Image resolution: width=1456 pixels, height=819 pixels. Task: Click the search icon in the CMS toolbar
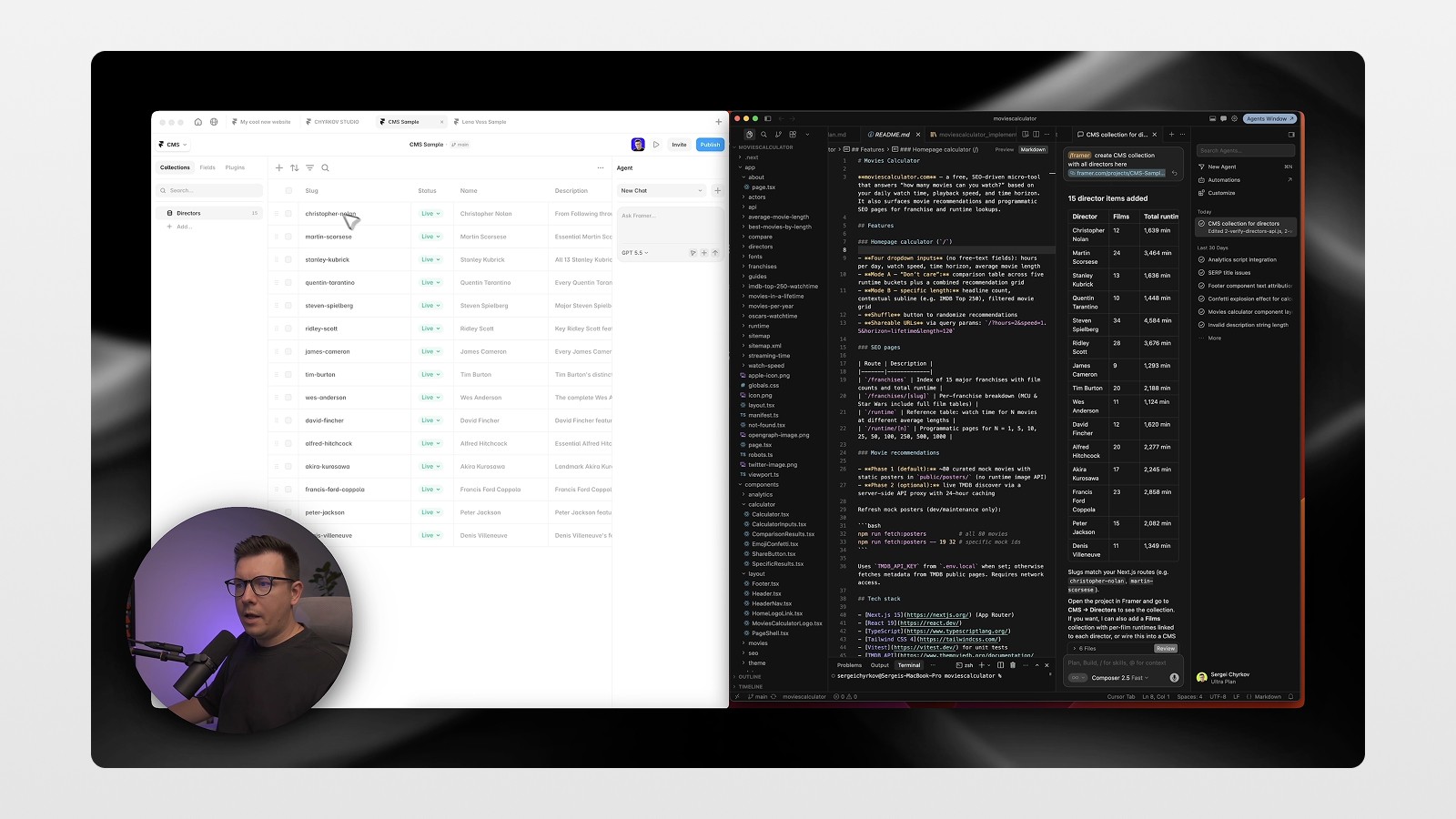[325, 167]
